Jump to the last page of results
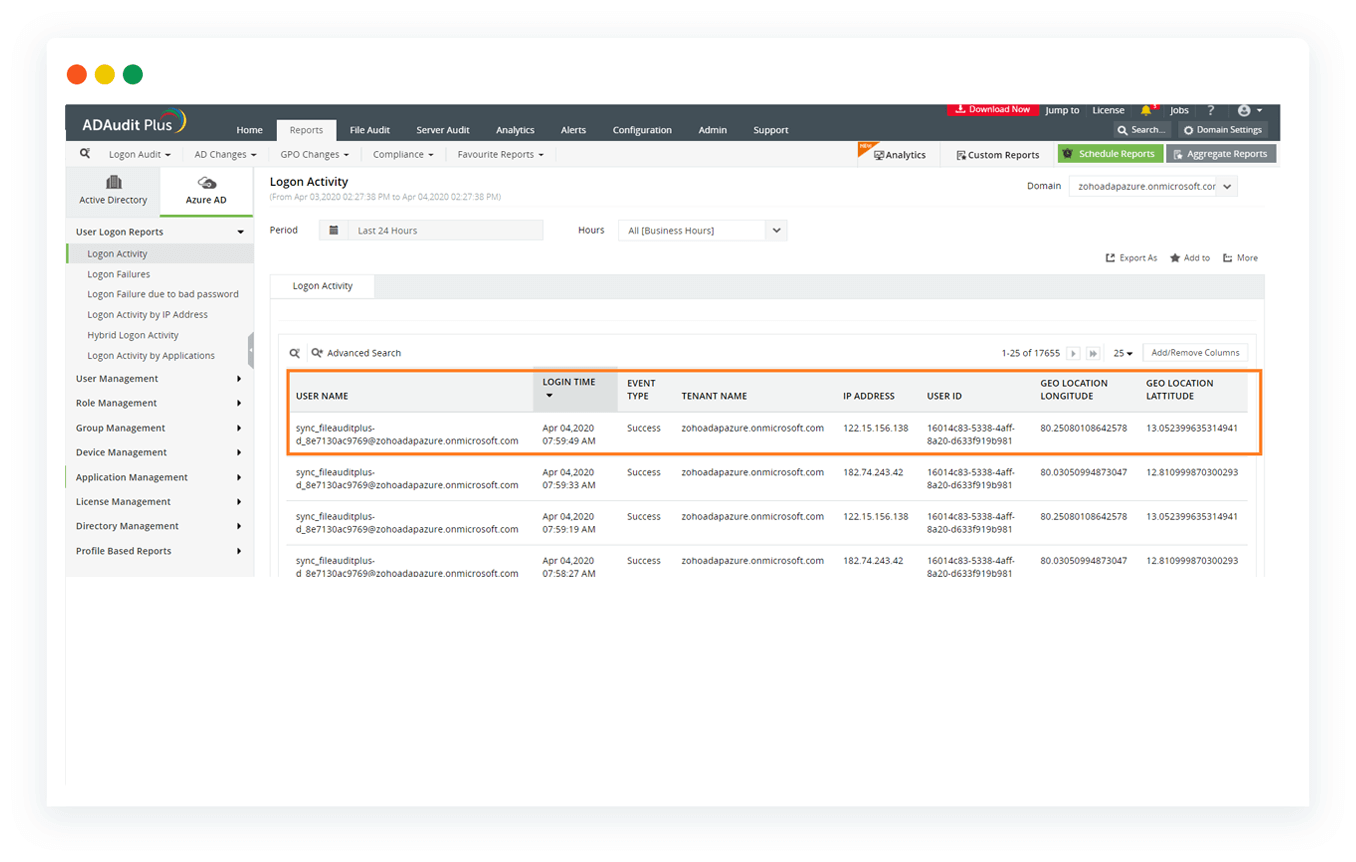The width and height of the screenshot is (1356, 862). pos(1093,353)
